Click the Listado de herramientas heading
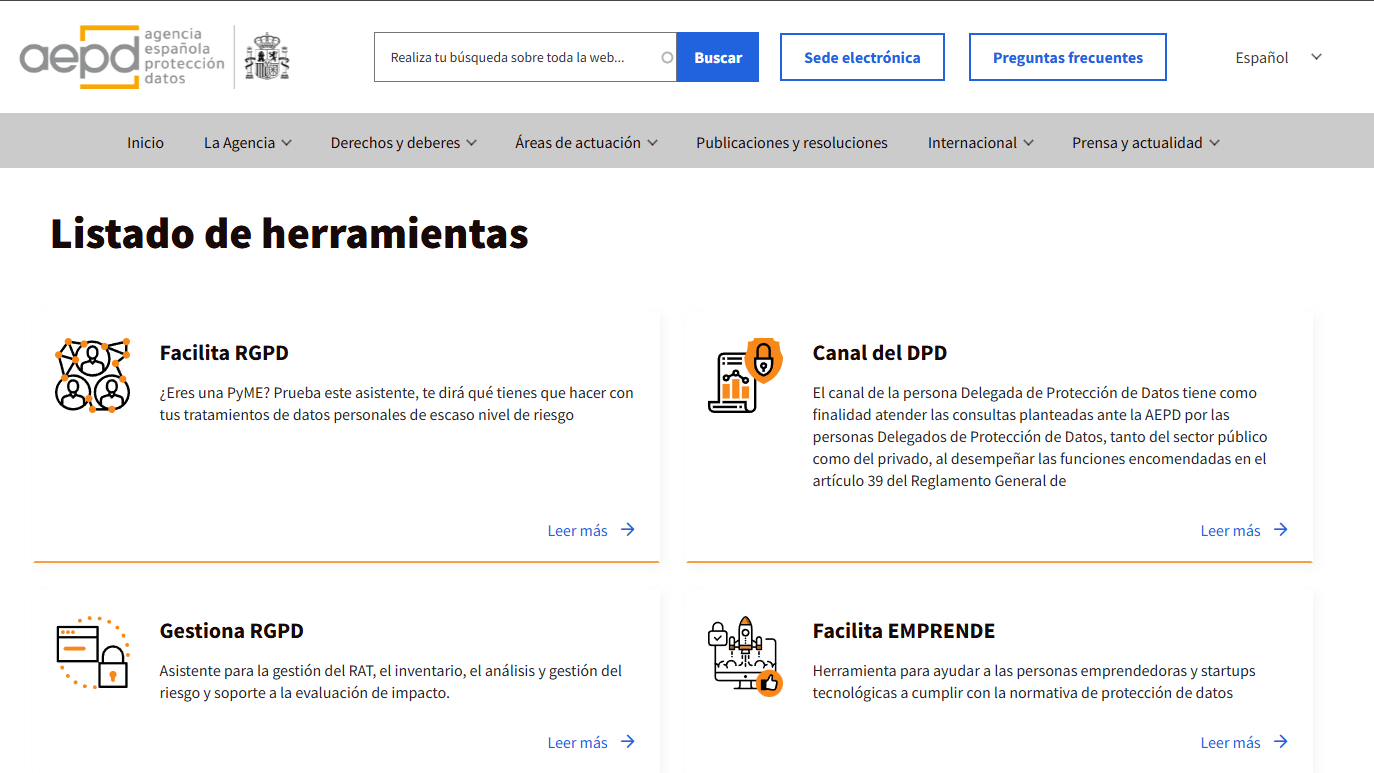The image size is (1374, 773). pyautogui.click(x=289, y=233)
